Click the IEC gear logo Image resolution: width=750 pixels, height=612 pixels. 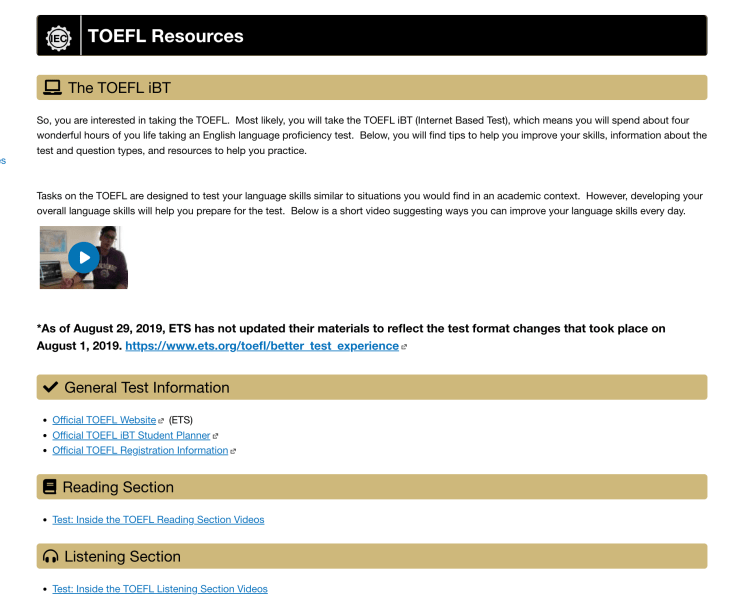59,36
